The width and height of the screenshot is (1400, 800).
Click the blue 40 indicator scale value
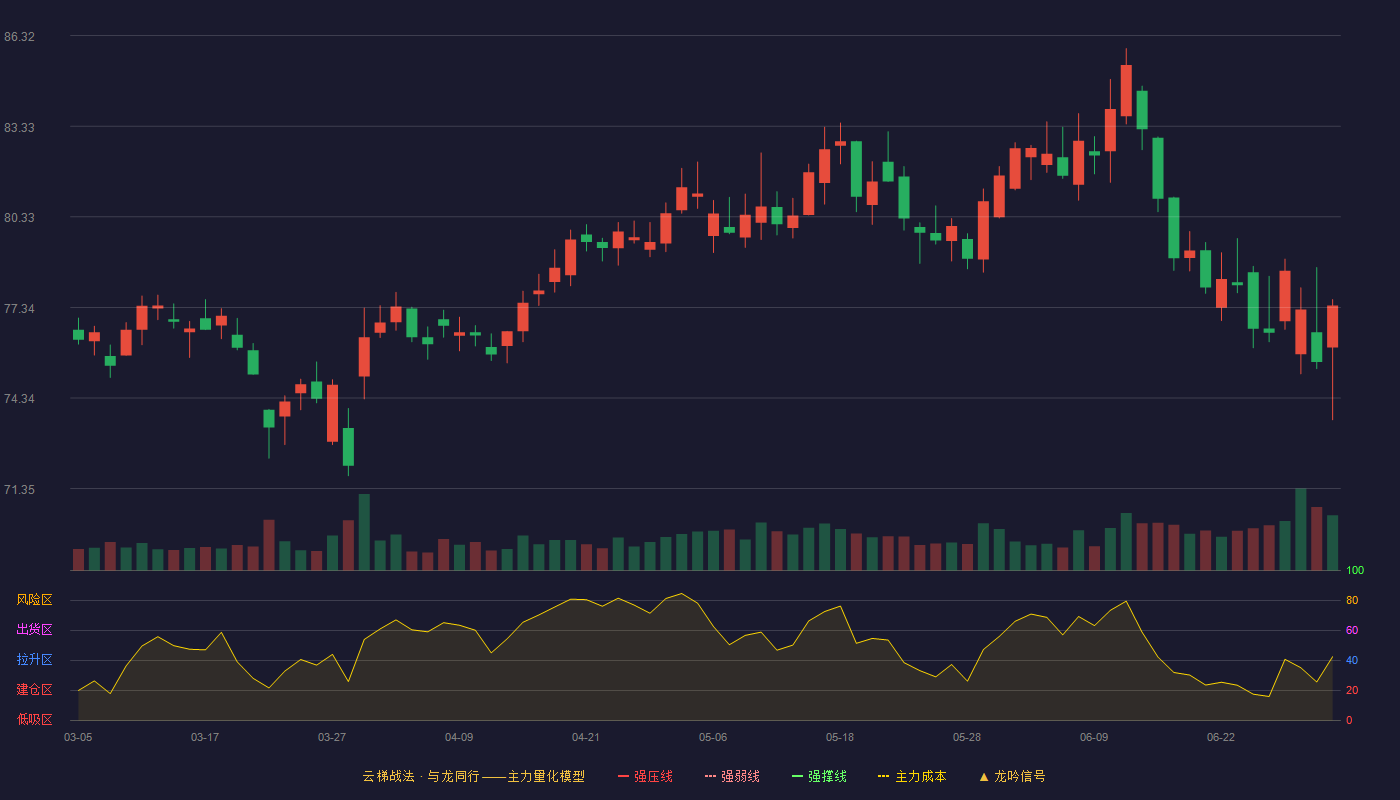click(x=1352, y=661)
